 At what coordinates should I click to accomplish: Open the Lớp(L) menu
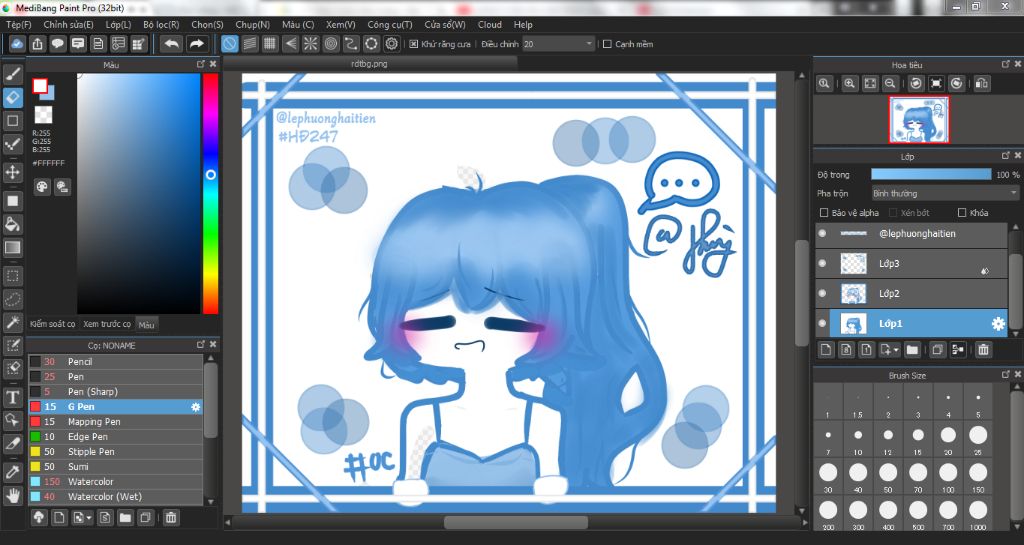(x=118, y=24)
